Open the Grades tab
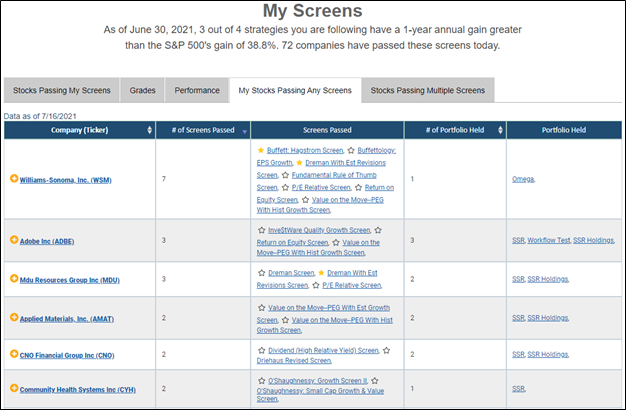626x410 pixels. (142, 90)
